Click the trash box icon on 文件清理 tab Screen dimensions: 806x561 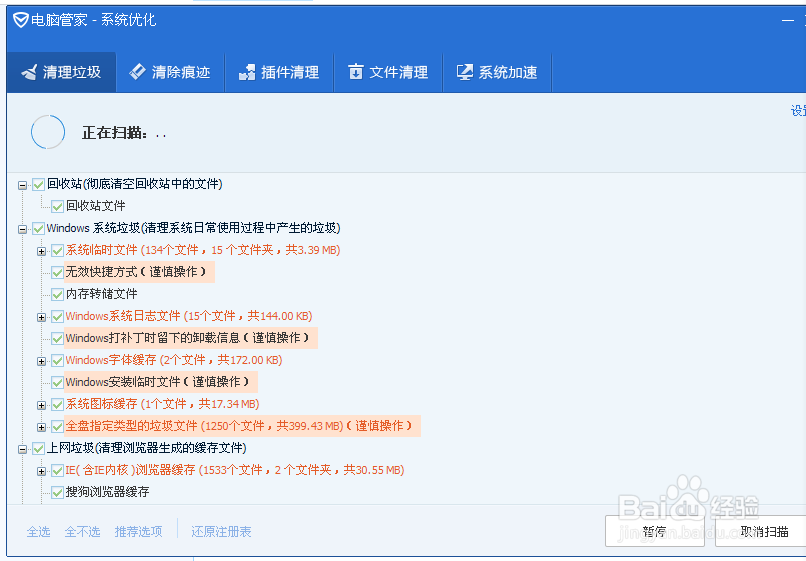point(355,71)
